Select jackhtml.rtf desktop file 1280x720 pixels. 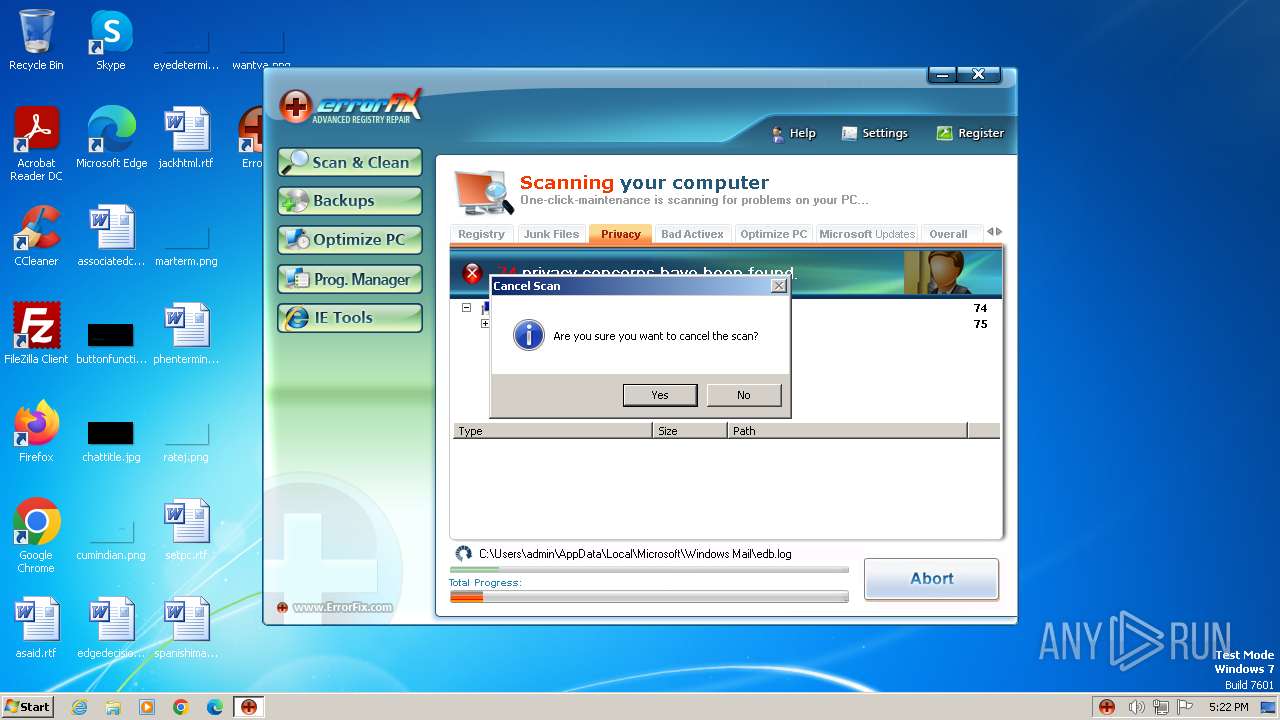click(x=186, y=138)
